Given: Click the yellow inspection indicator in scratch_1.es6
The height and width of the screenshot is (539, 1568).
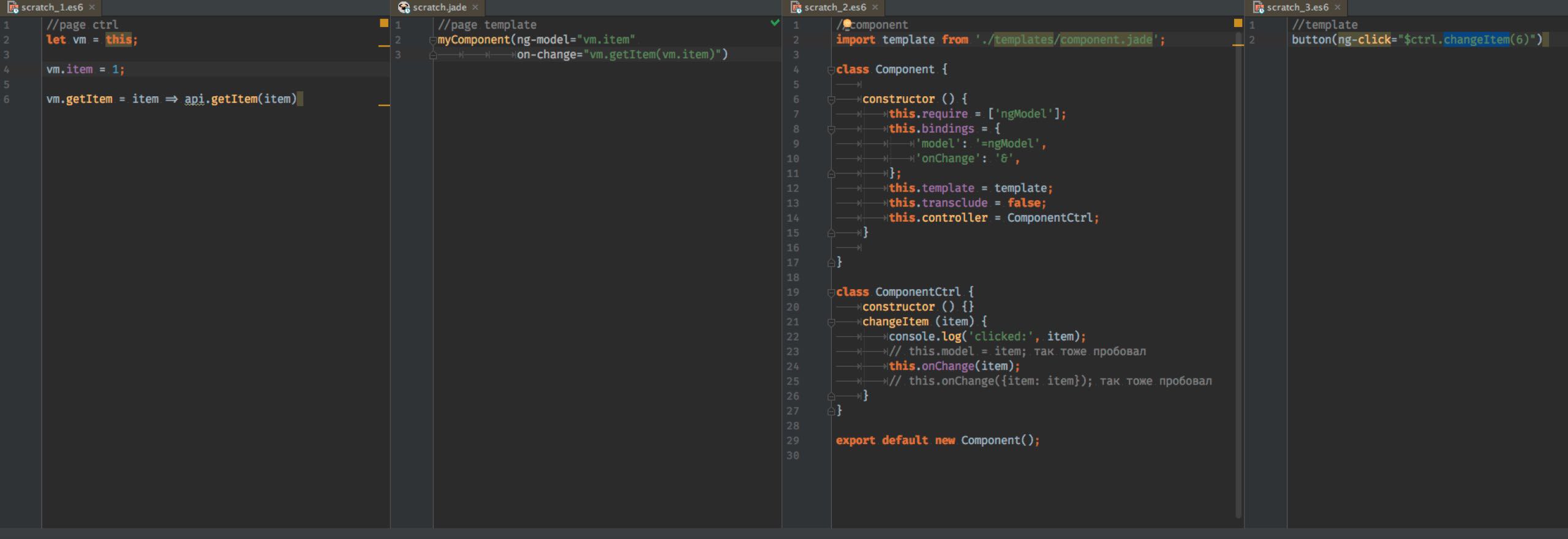Looking at the screenshot, I should 384,23.
